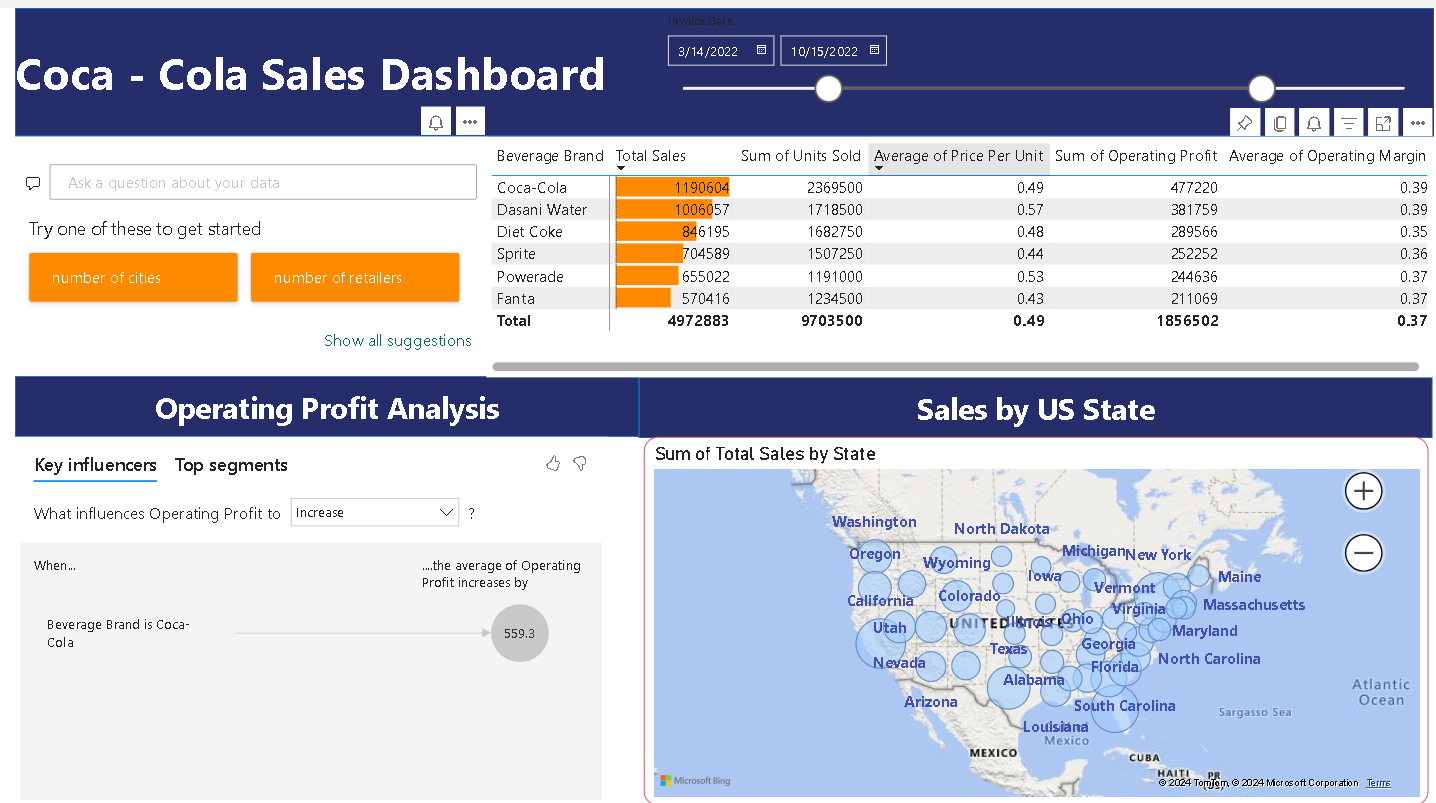The image size is (1436, 803).
Task: Click the thumbs down icon in Key influencers
Action: click(579, 463)
